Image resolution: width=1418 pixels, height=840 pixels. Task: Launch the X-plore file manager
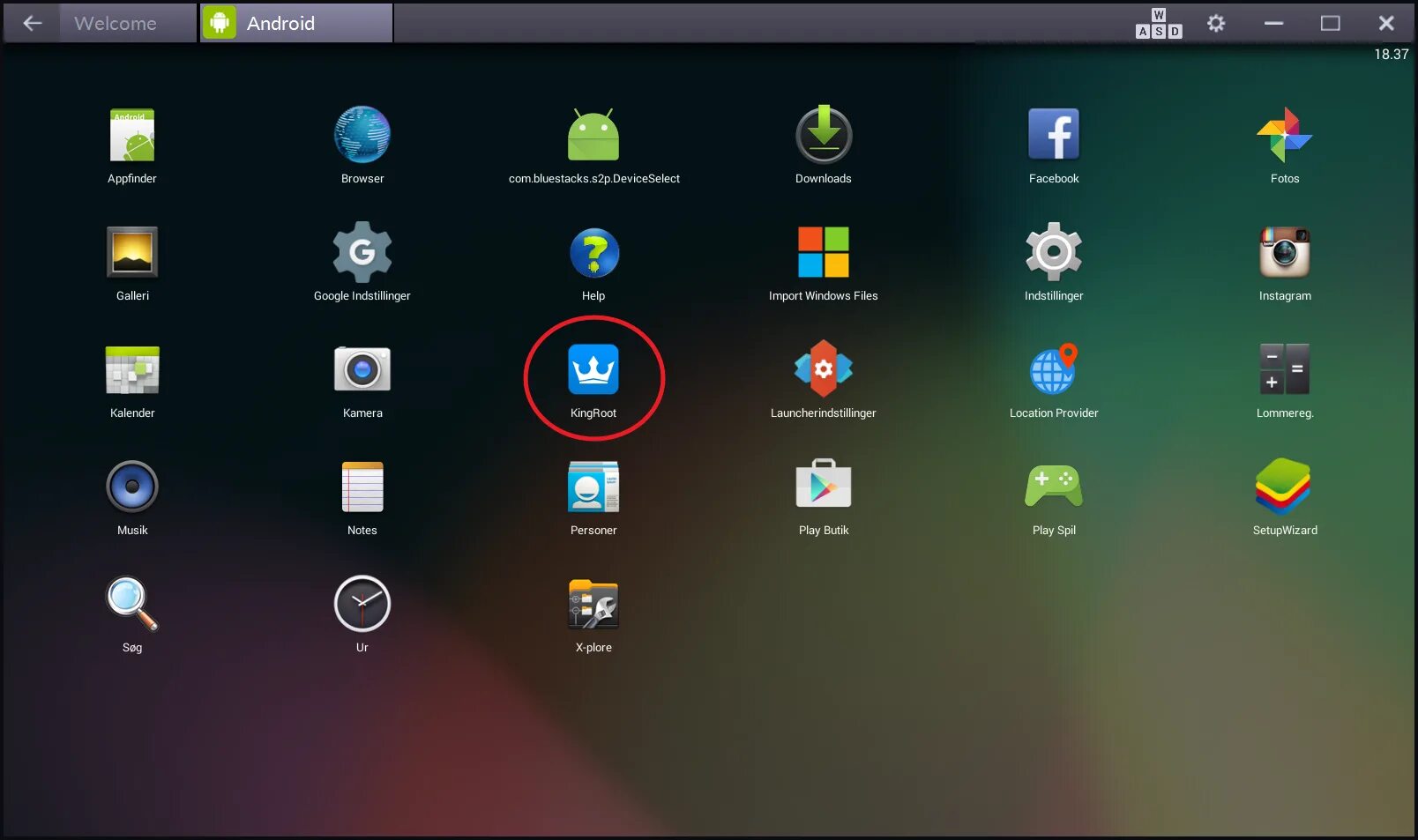[x=593, y=604]
